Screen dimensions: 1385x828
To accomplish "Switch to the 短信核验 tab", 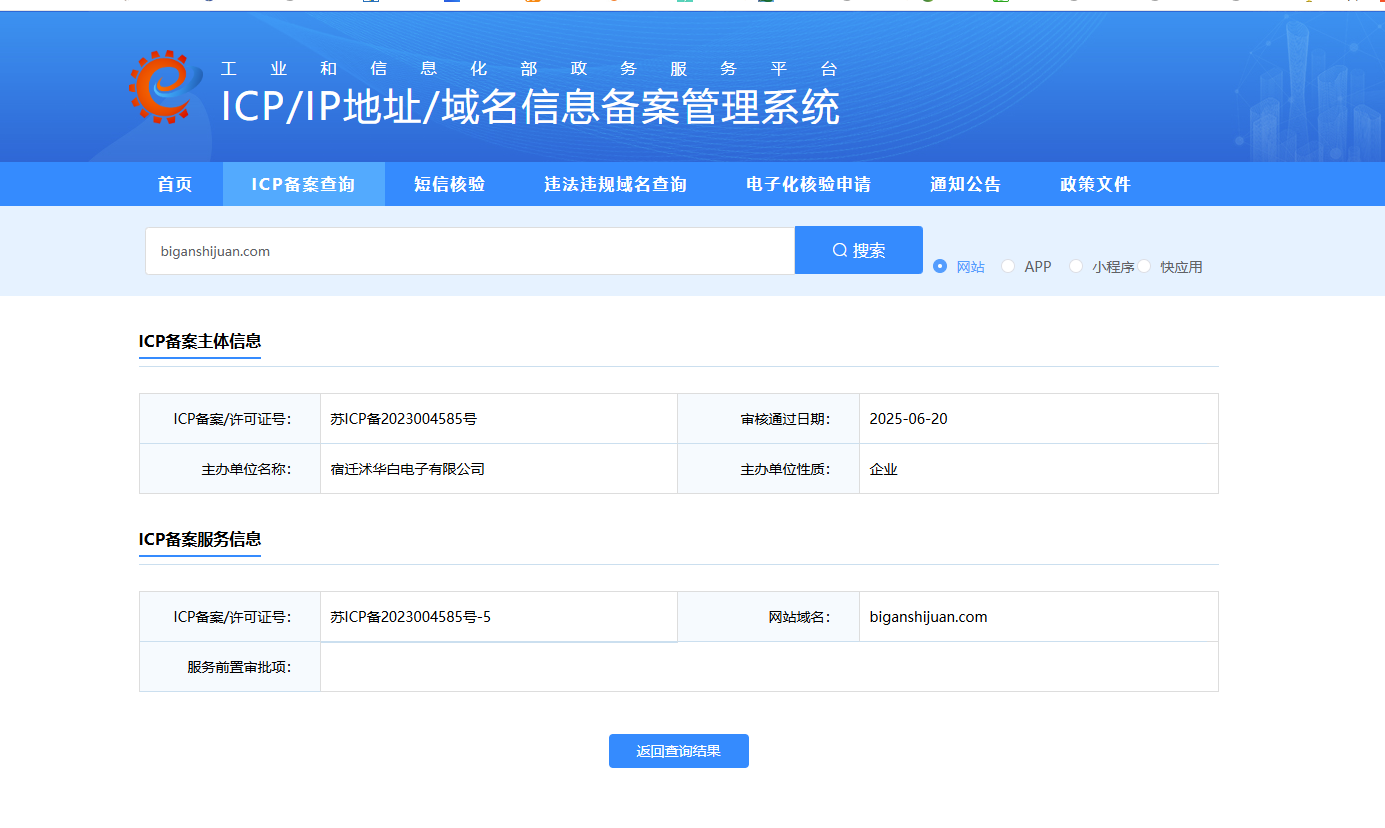I will (449, 184).
